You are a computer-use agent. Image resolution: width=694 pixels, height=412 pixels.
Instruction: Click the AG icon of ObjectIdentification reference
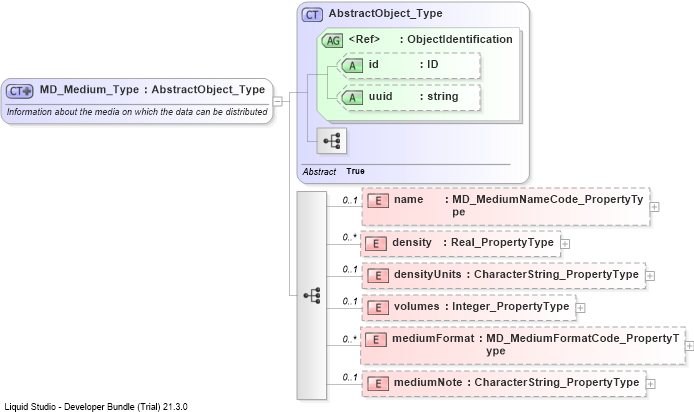click(x=332, y=41)
